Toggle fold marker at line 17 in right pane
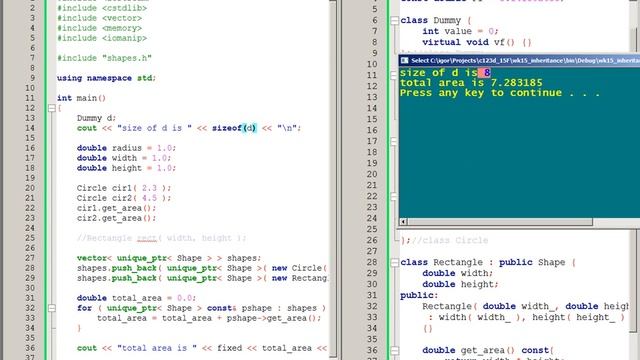The image size is (640, 360). (394, 141)
